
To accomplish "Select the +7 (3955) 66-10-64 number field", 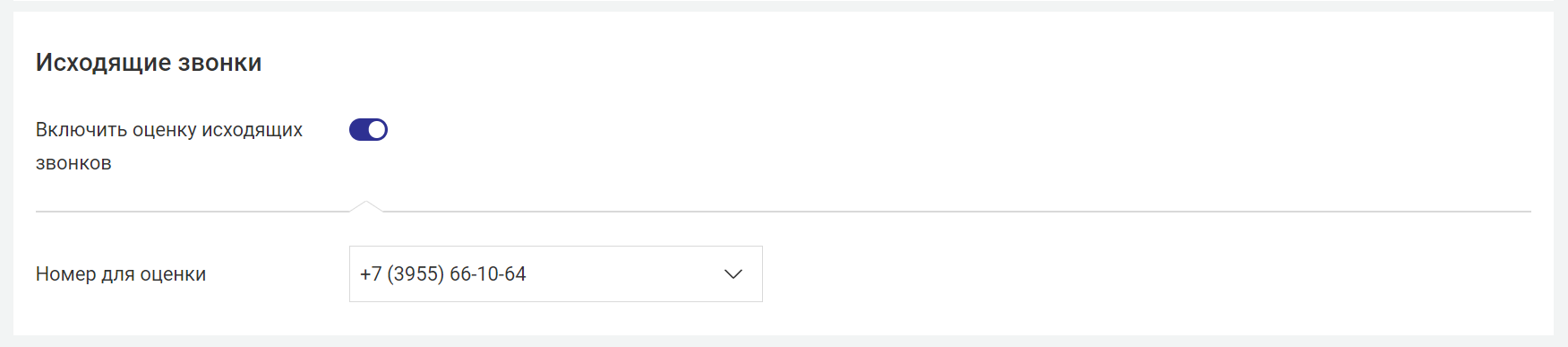I will tap(555, 274).
